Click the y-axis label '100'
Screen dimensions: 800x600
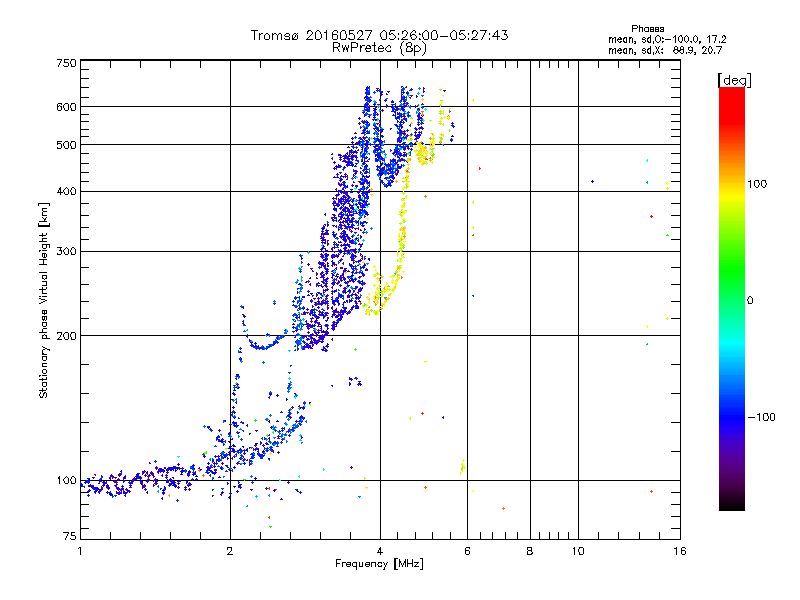point(66,481)
